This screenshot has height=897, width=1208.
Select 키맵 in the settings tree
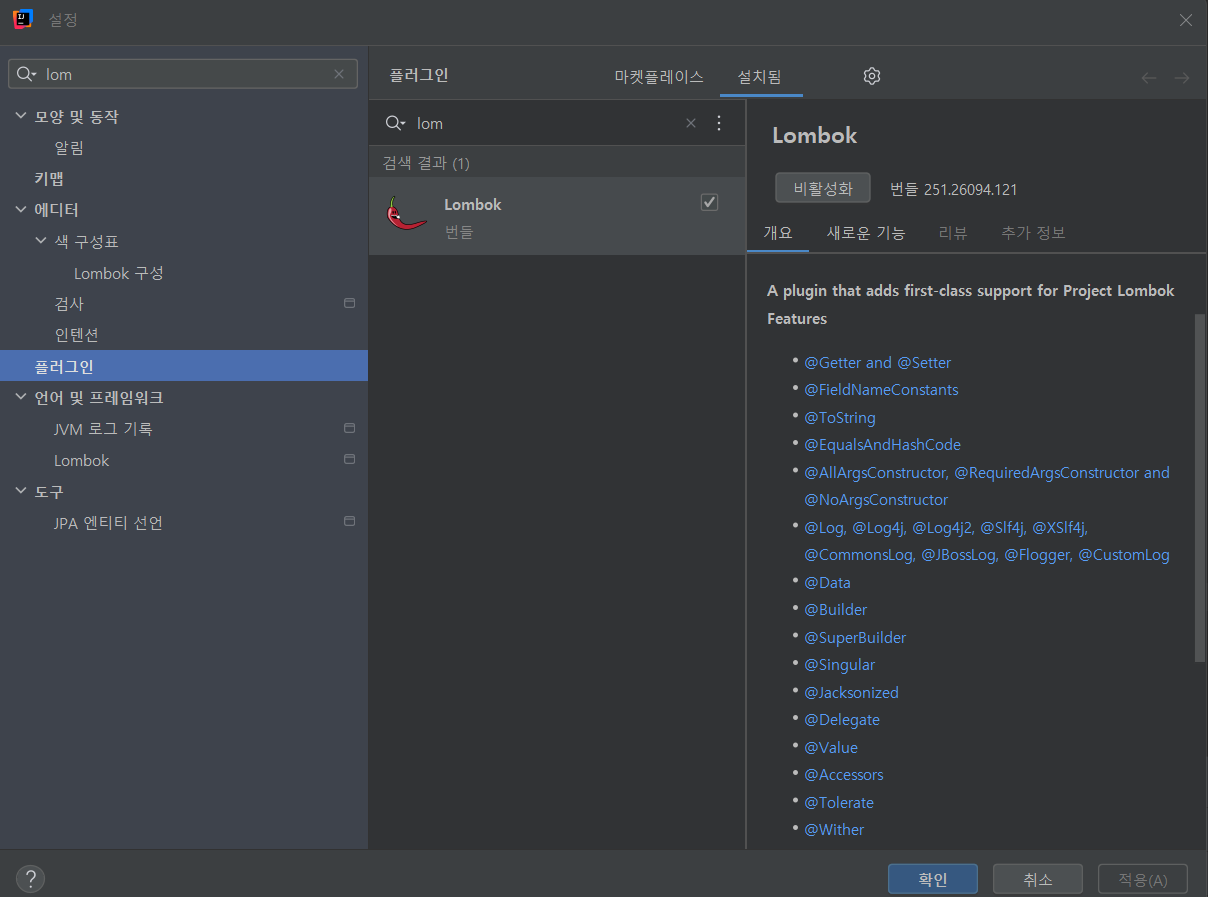point(49,179)
